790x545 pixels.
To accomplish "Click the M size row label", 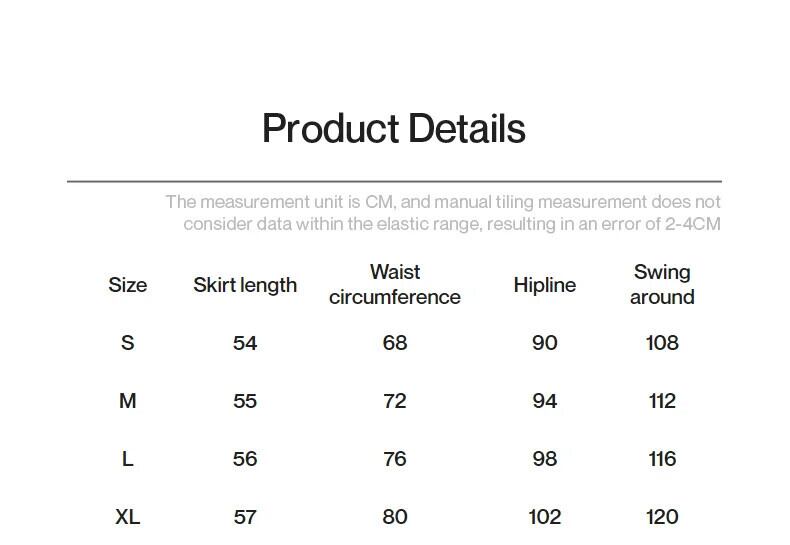I will [x=127, y=401].
